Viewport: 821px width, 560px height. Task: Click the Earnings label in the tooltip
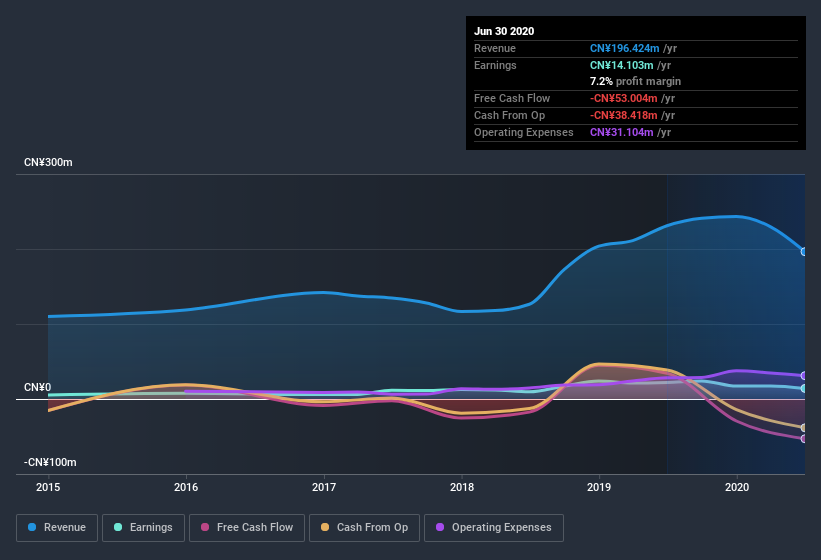(495, 65)
